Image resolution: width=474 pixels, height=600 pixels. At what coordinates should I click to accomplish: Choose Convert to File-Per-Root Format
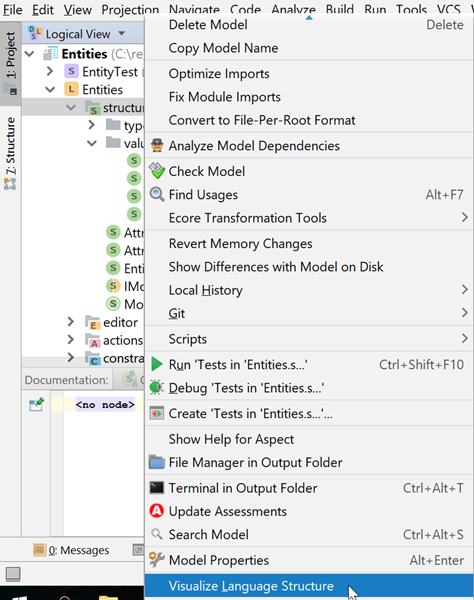pyautogui.click(x=309, y=120)
